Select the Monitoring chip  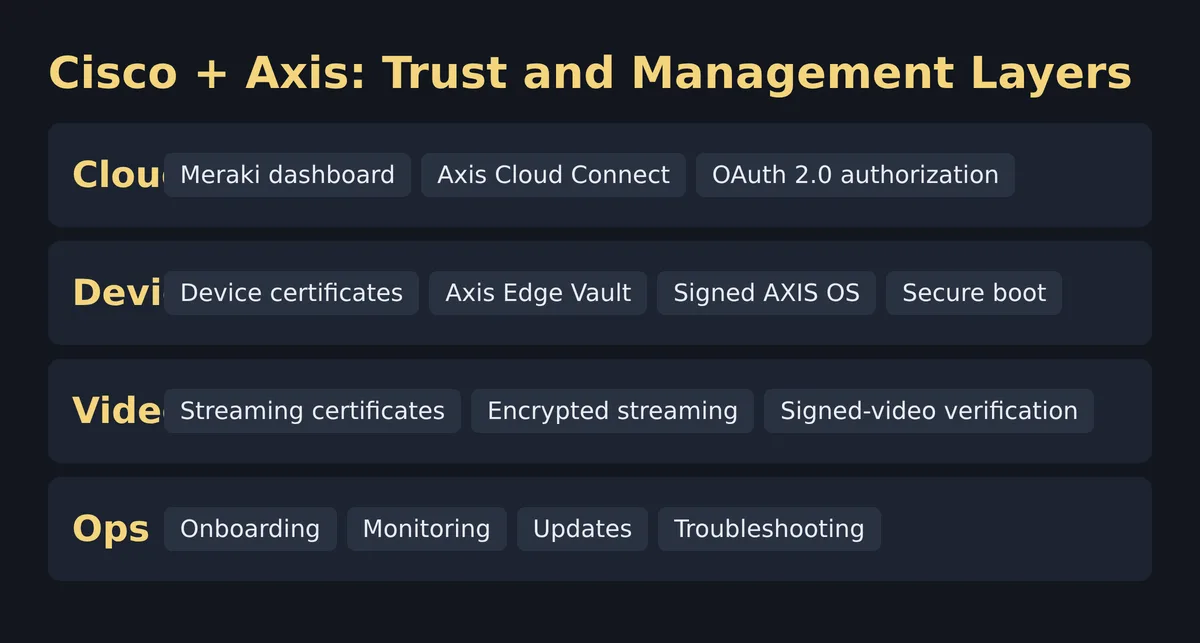(x=427, y=529)
